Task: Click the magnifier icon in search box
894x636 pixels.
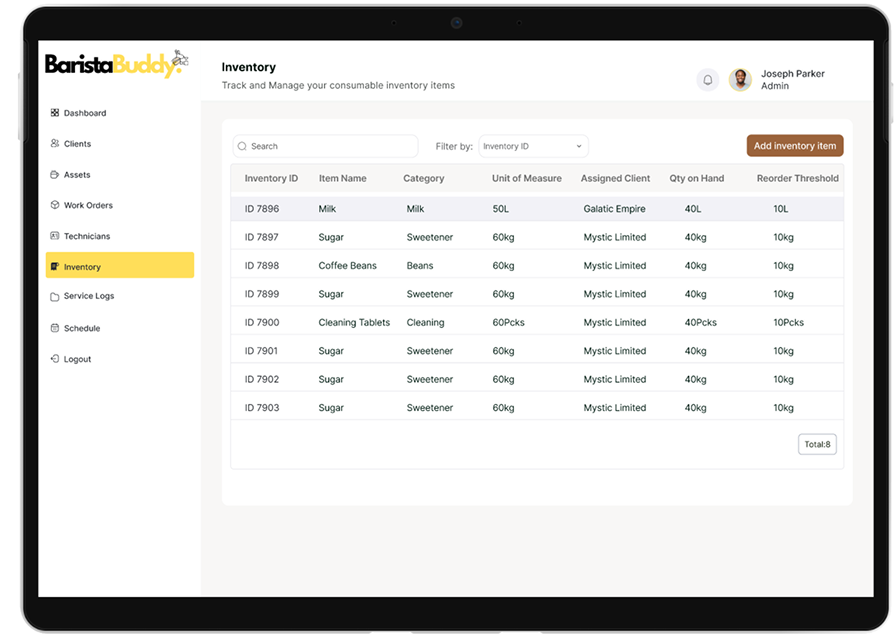Action: (x=242, y=146)
